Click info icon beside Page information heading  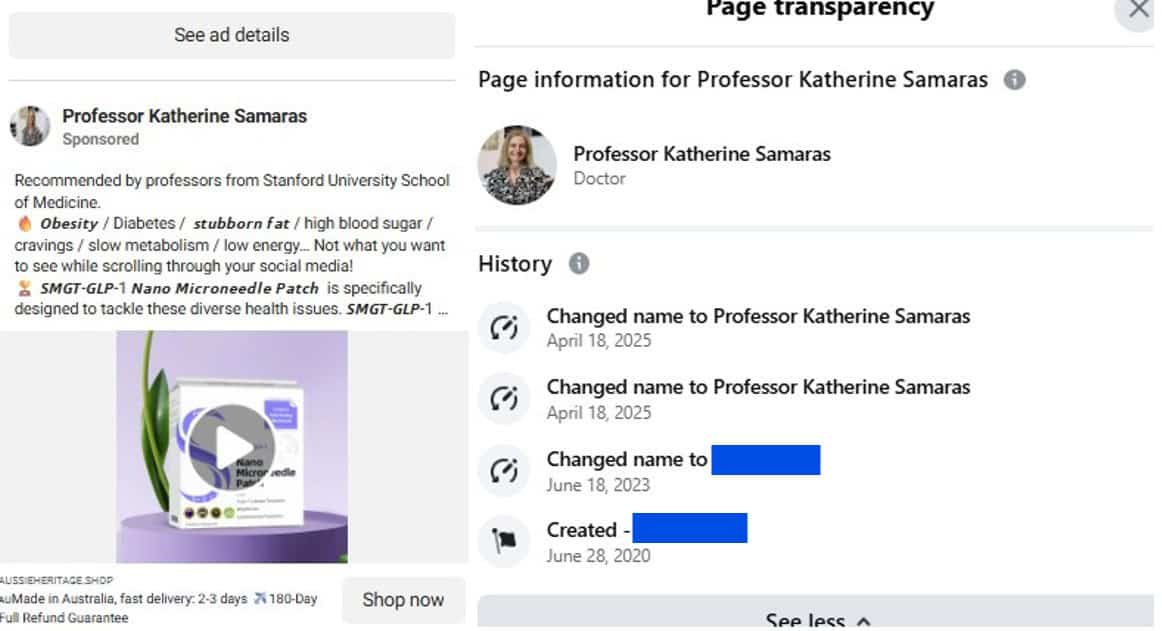(1015, 79)
